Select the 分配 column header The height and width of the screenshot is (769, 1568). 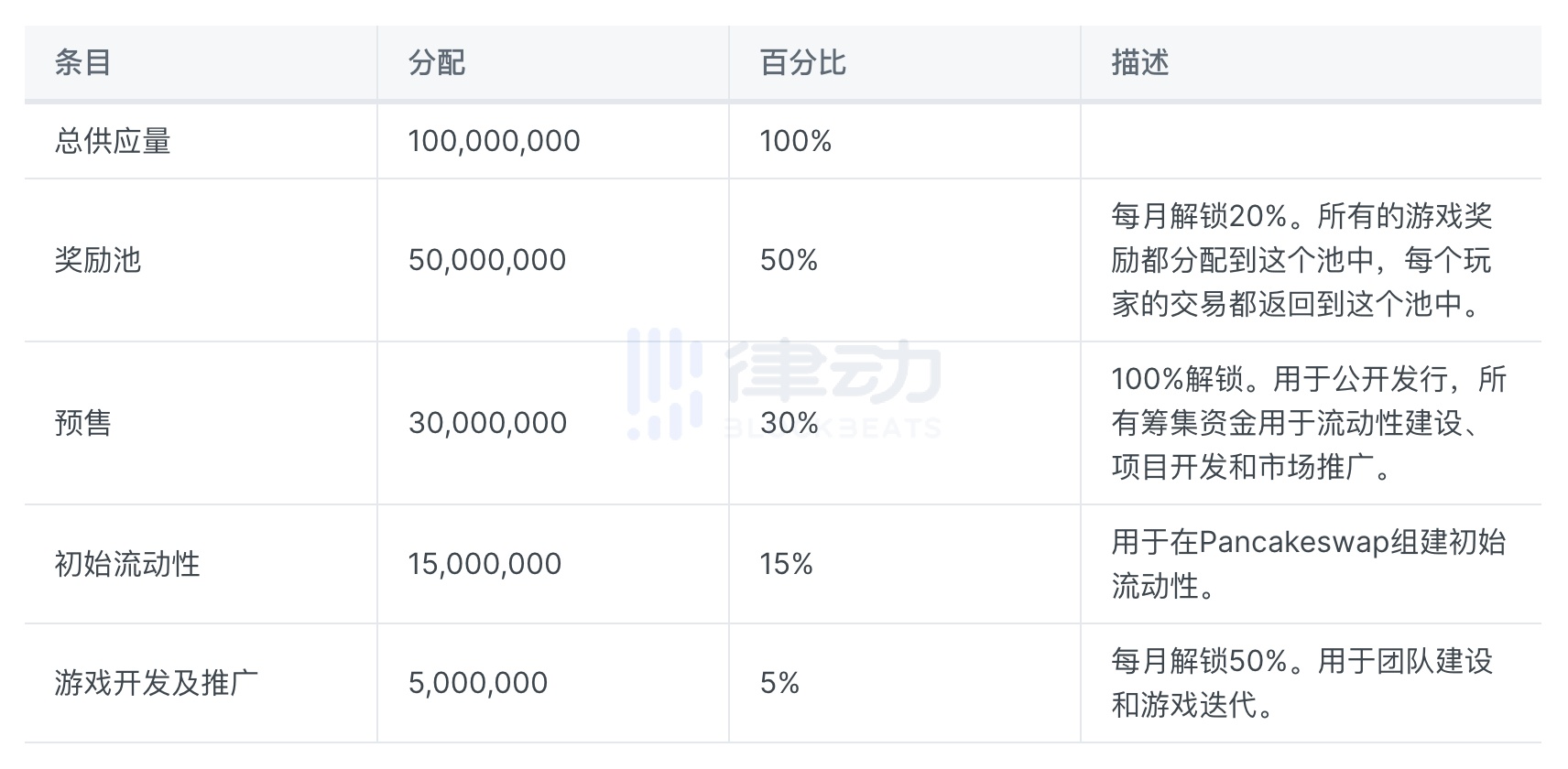437,63
